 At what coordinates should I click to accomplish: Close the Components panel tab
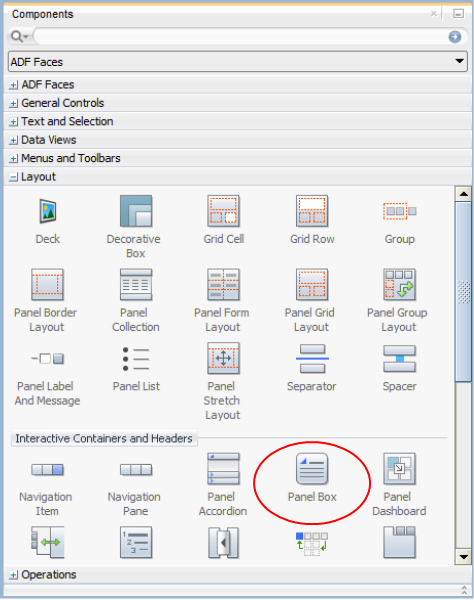point(433,14)
